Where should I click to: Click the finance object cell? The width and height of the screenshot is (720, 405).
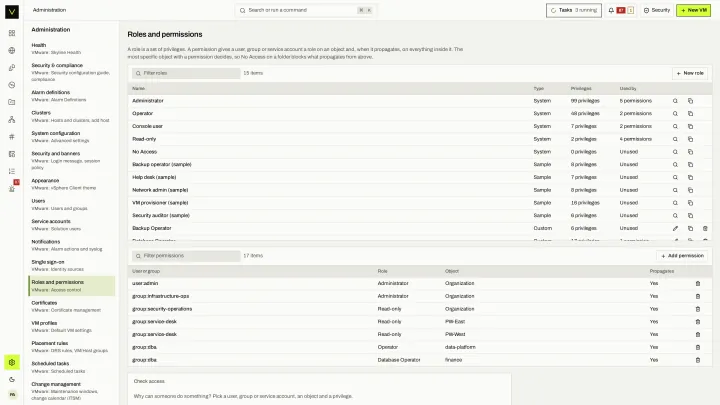tap(453, 360)
